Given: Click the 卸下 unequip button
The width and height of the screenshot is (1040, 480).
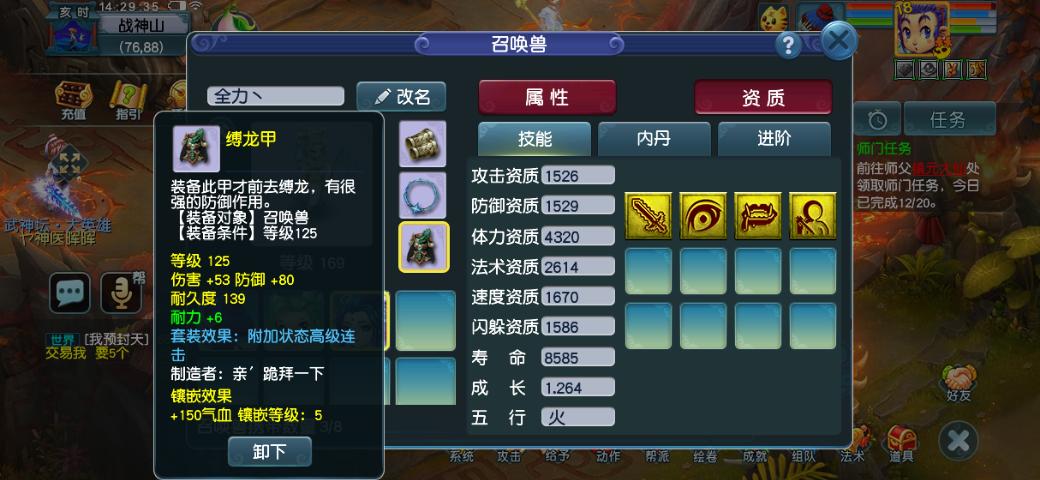Looking at the screenshot, I should tap(269, 451).
